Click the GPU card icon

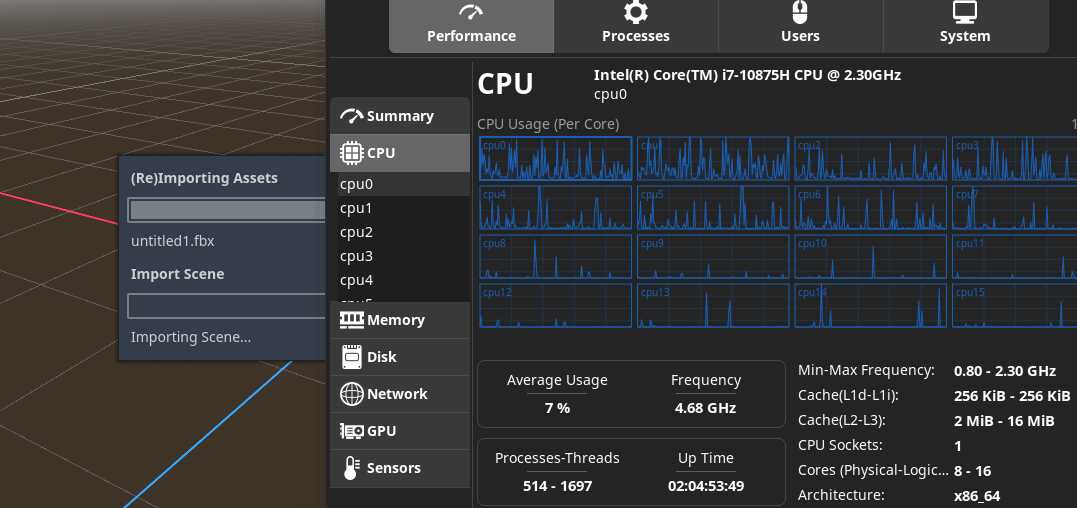point(351,431)
